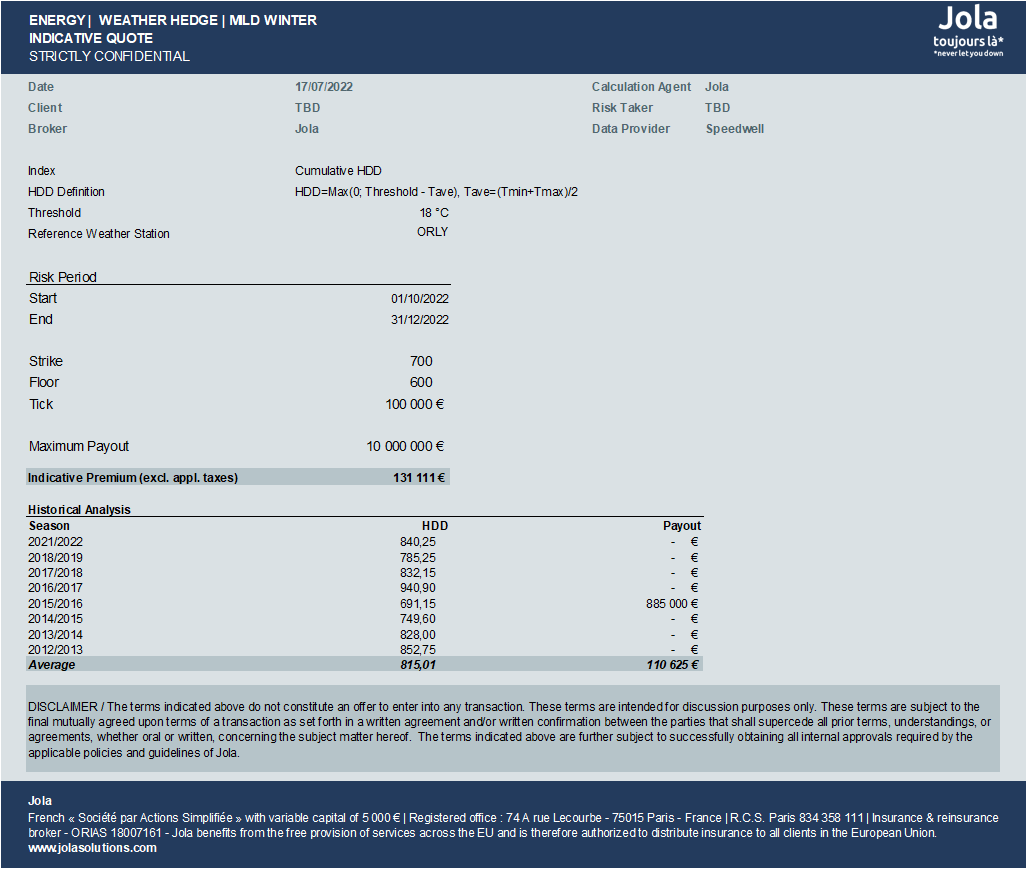Click Indicative Premium amount 131 111 €
This screenshot has width=1027, height=869.
tap(419, 478)
